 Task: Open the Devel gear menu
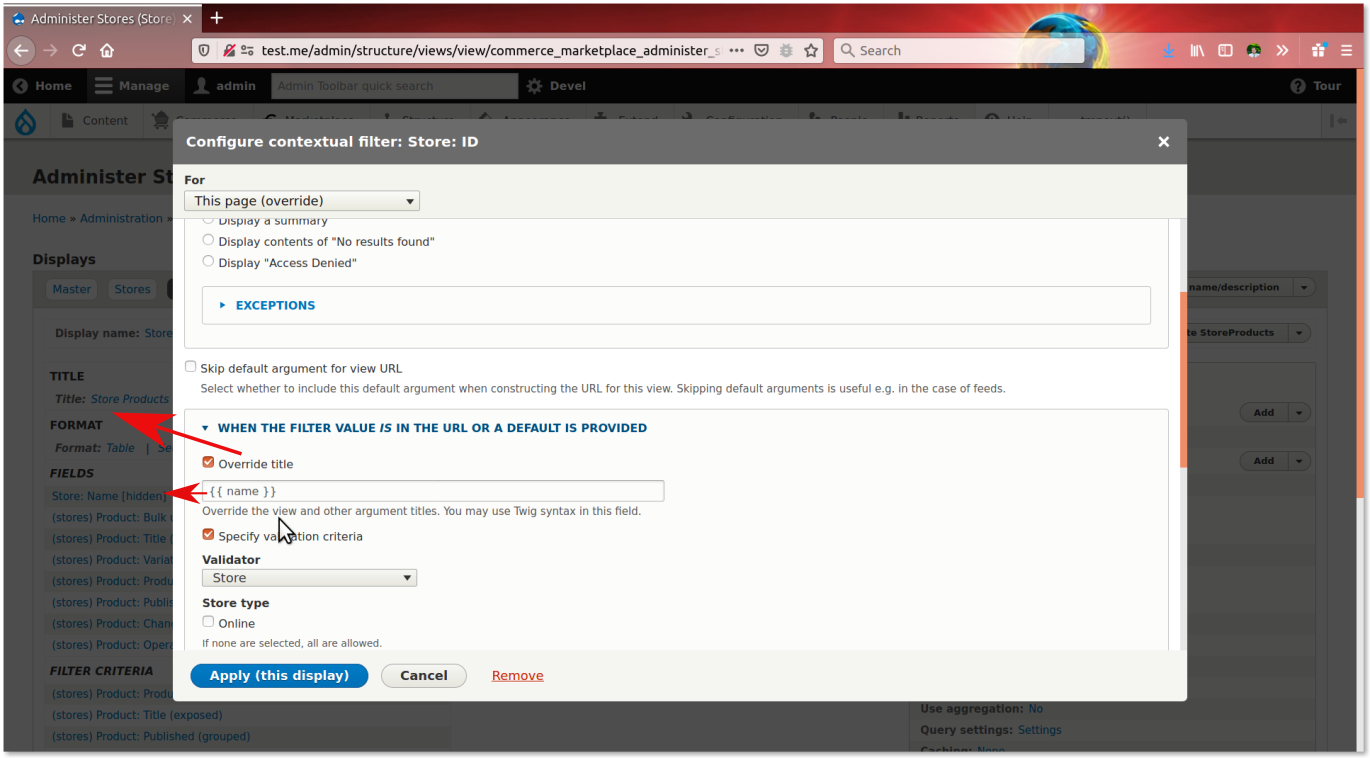[x=557, y=86]
